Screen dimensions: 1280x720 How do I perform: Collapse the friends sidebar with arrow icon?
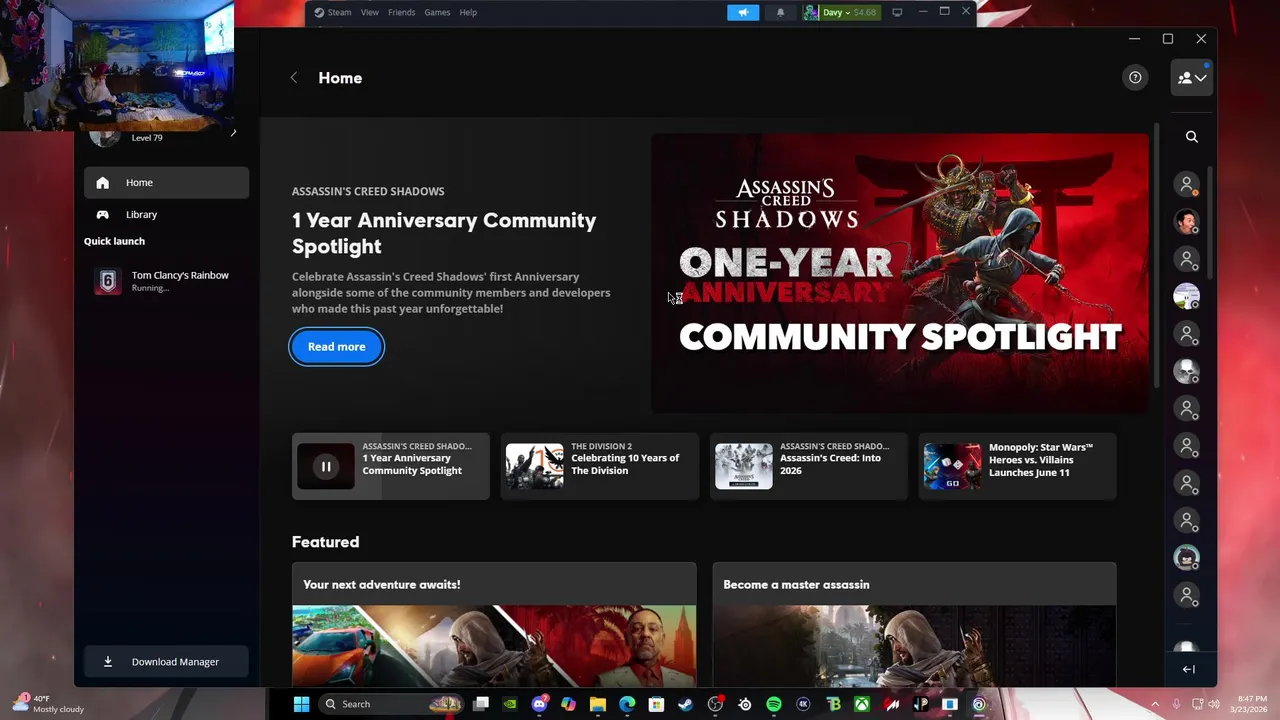click(x=1188, y=669)
